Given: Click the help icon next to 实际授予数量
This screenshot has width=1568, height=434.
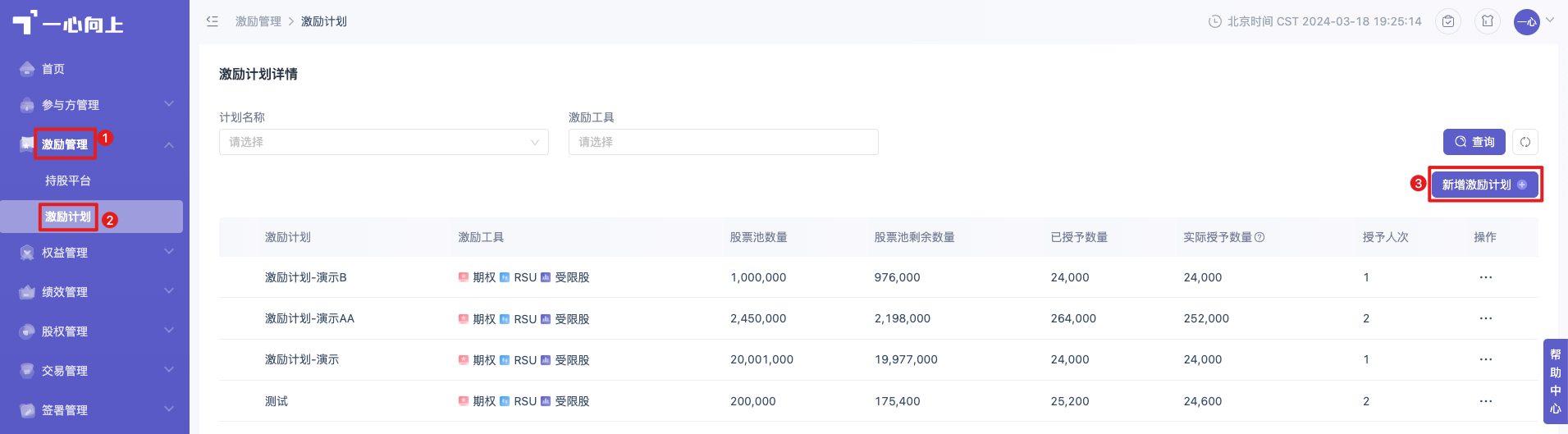Looking at the screenshot, I should point(1259,237).
